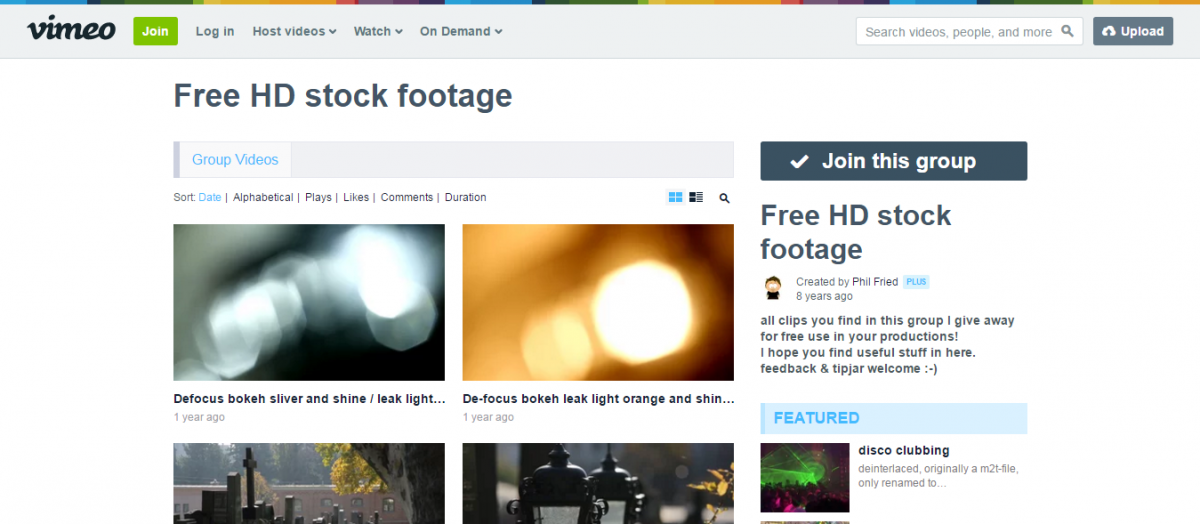This screenshot has width=1200, height=524.
Task: Open the Log in link
Action: coord(215,31)
